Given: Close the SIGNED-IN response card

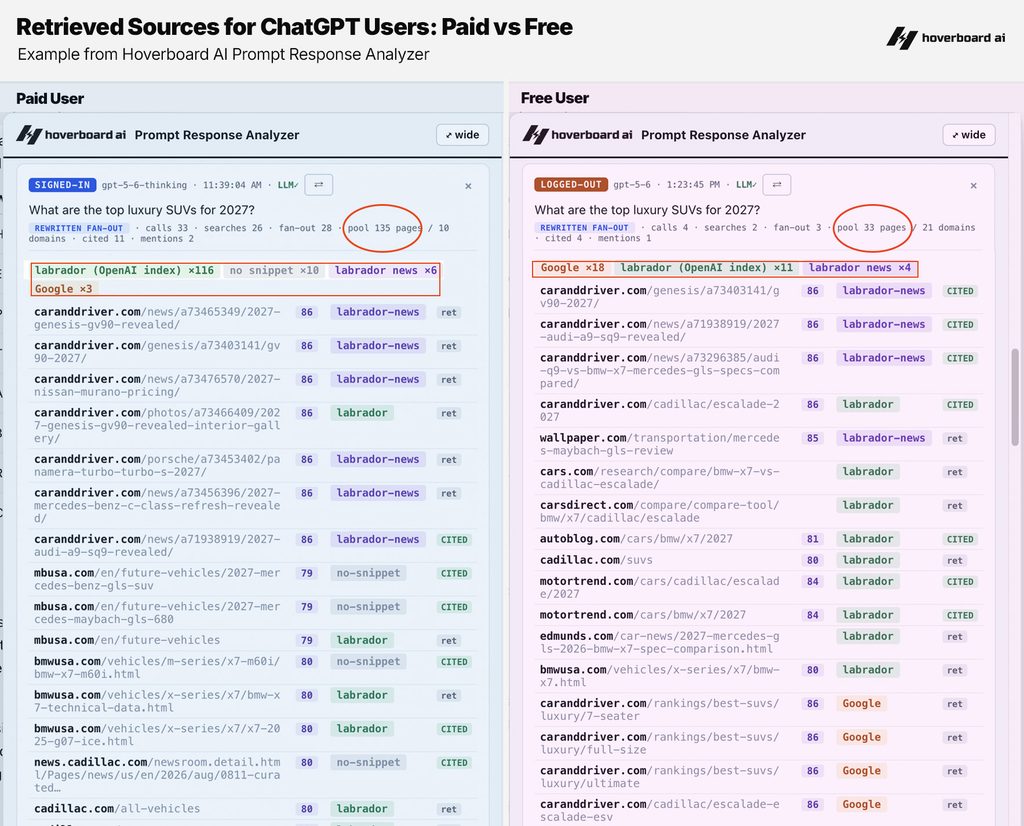Looking at the screenshot, I should (x=468, y=186).
